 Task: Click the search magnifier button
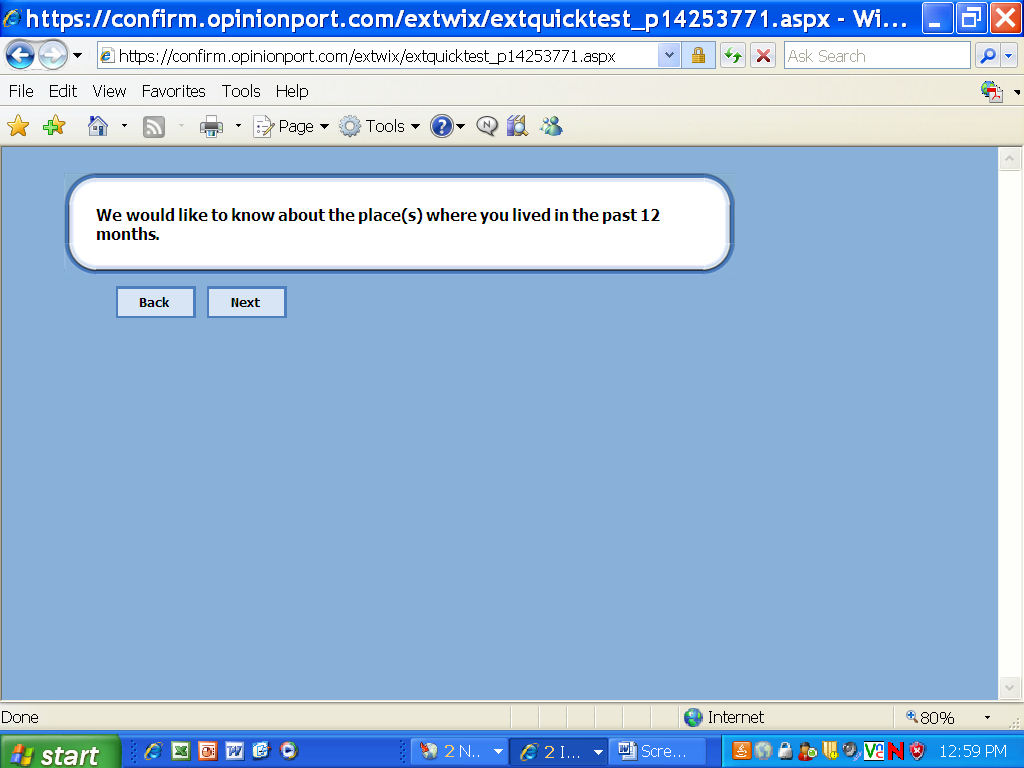coord(987,56)
